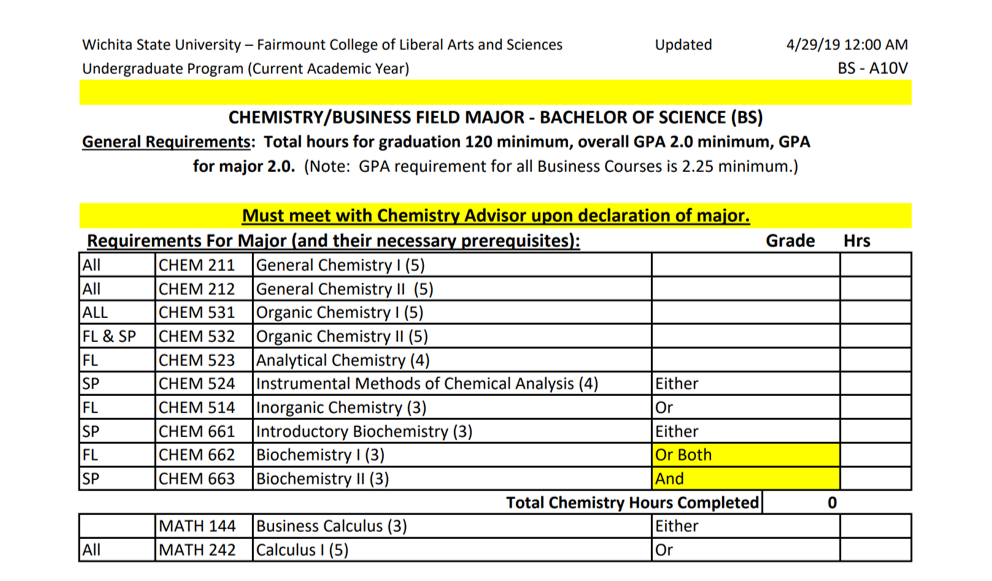Click General Chemistry II (5) title

(345, 289)
